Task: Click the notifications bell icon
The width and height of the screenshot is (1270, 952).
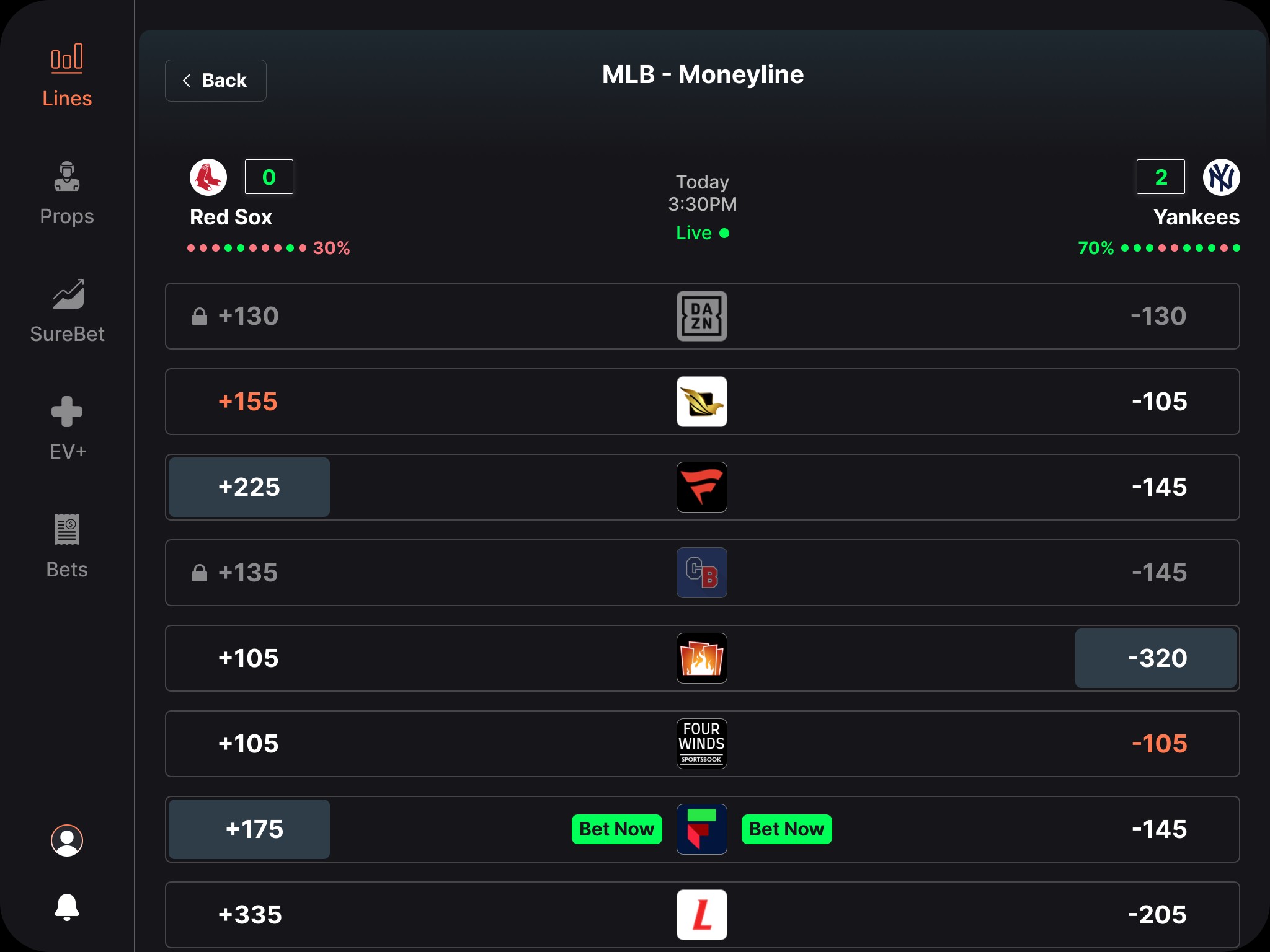Action: pos(67,907)
